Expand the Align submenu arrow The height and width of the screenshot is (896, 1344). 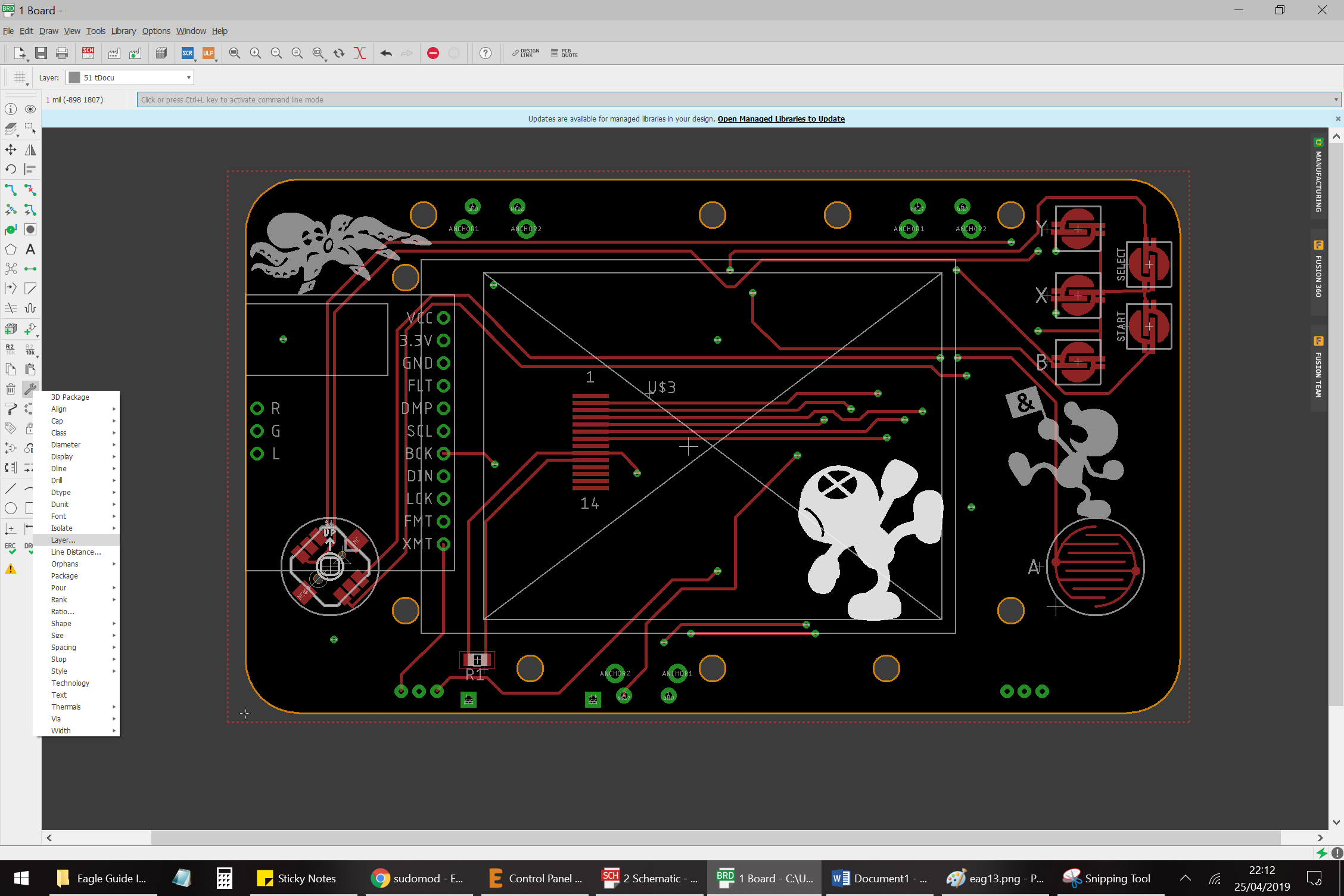[114, 409]
